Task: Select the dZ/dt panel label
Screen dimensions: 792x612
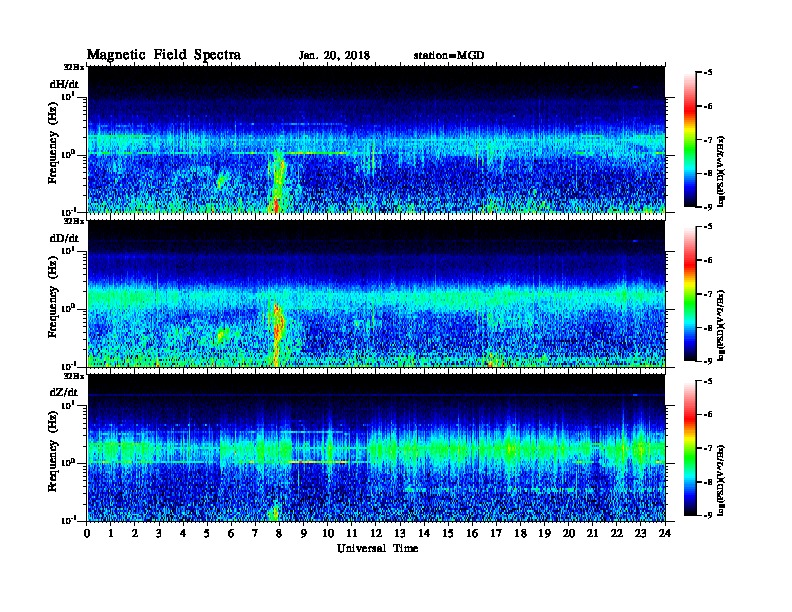Action: (x=64, y=392)
